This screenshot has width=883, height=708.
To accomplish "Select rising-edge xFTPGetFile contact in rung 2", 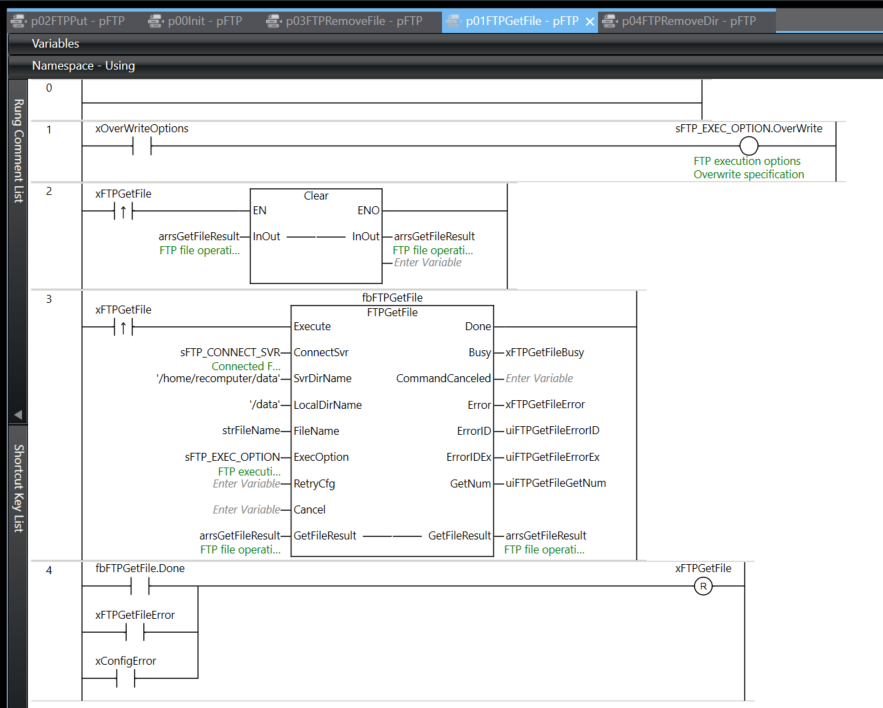I will point(124,212).
